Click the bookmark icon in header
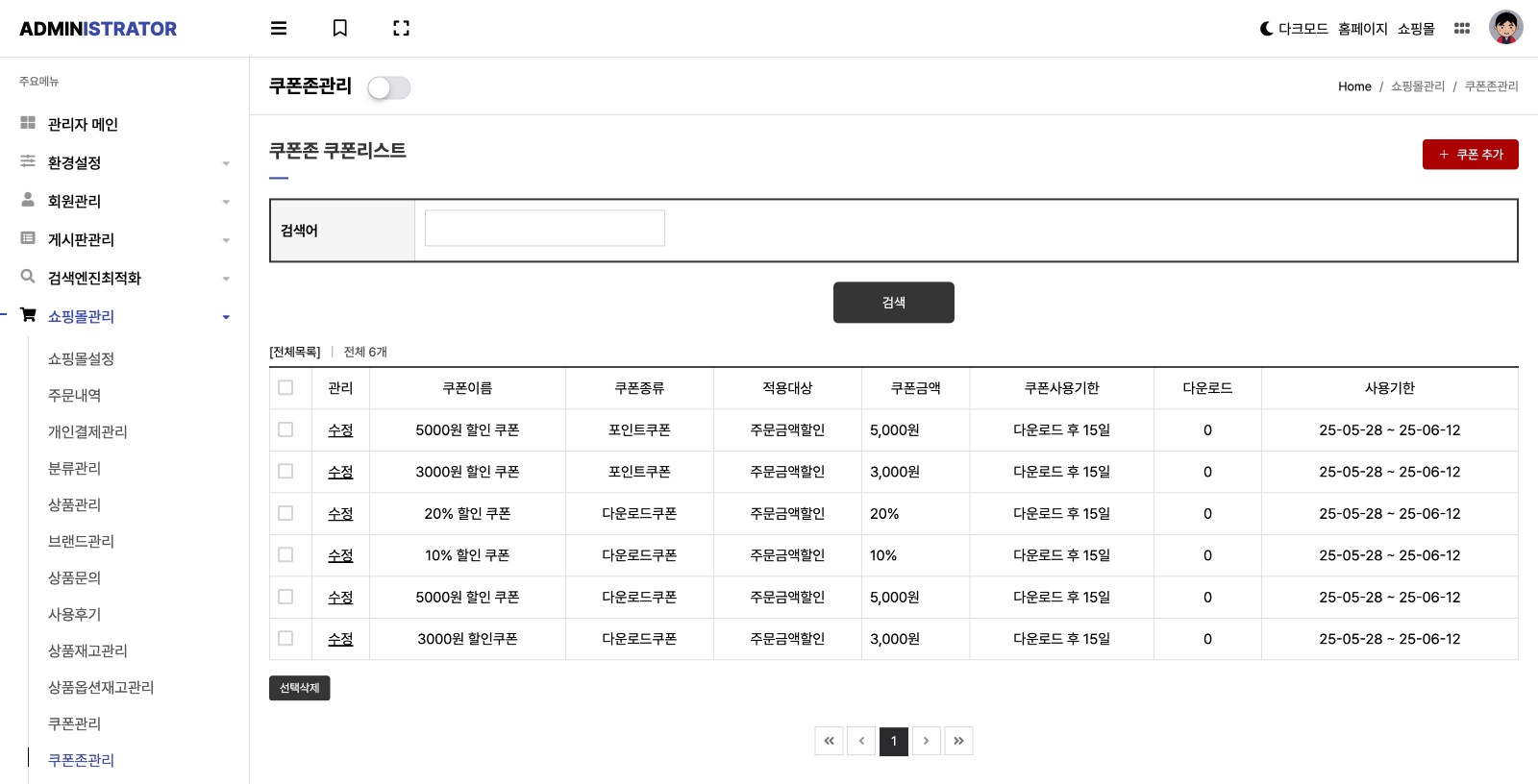Screen dimensions: 1538x784 pyautogui.click(x=339, y=29)
